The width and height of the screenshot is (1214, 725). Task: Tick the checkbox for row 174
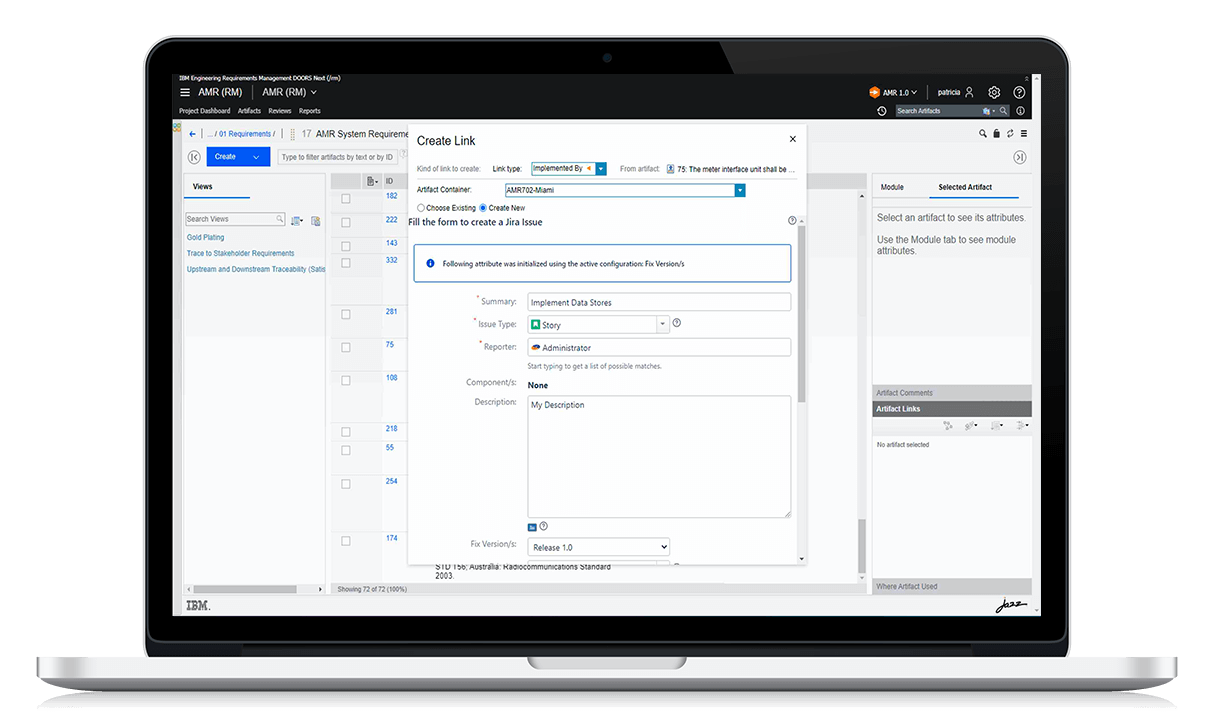(x=346, y=541)
